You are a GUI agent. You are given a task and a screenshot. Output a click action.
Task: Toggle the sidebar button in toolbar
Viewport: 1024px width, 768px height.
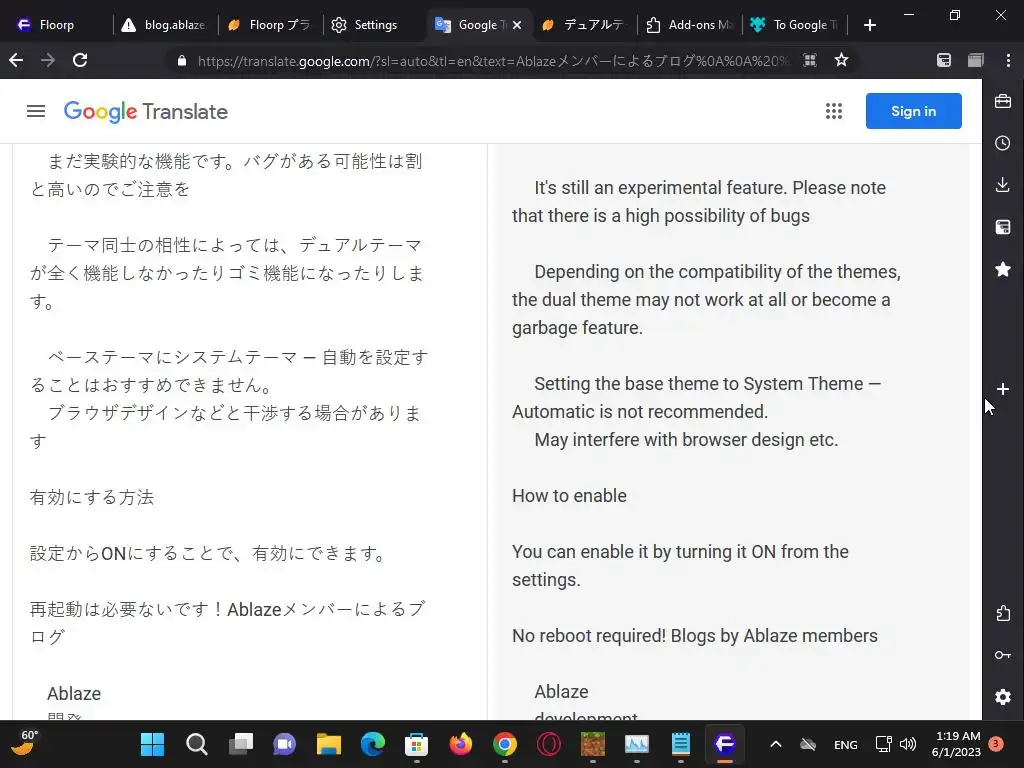point(944,60)
